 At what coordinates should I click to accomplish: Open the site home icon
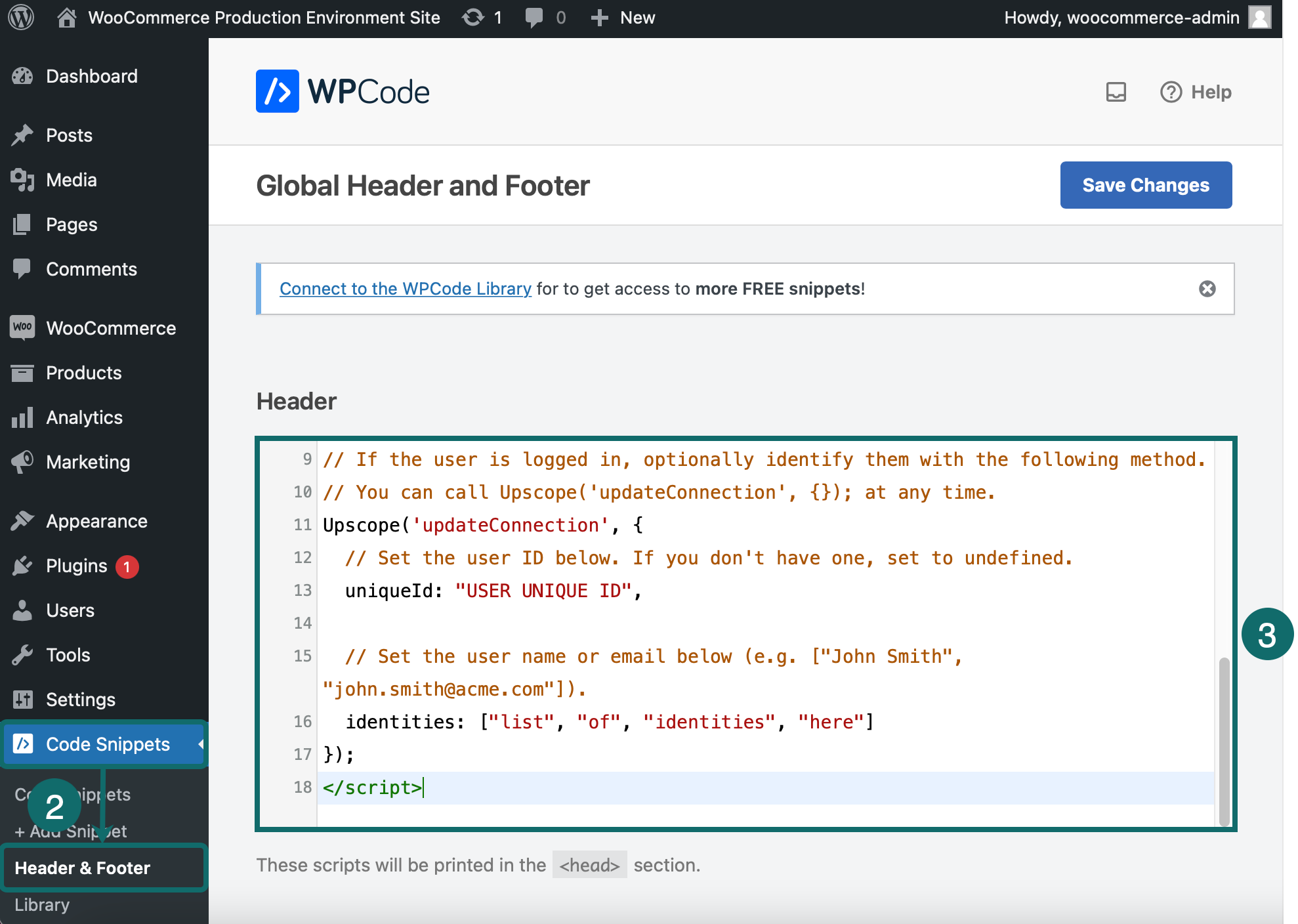click(x=66, y=18)
